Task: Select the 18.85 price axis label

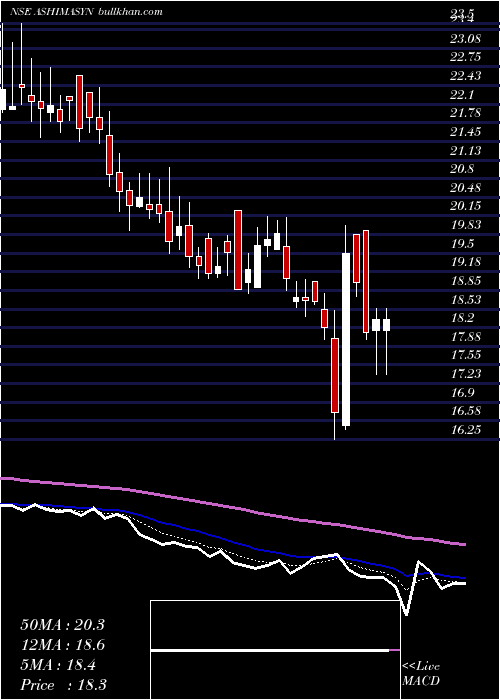Action: tap(466, 280)
